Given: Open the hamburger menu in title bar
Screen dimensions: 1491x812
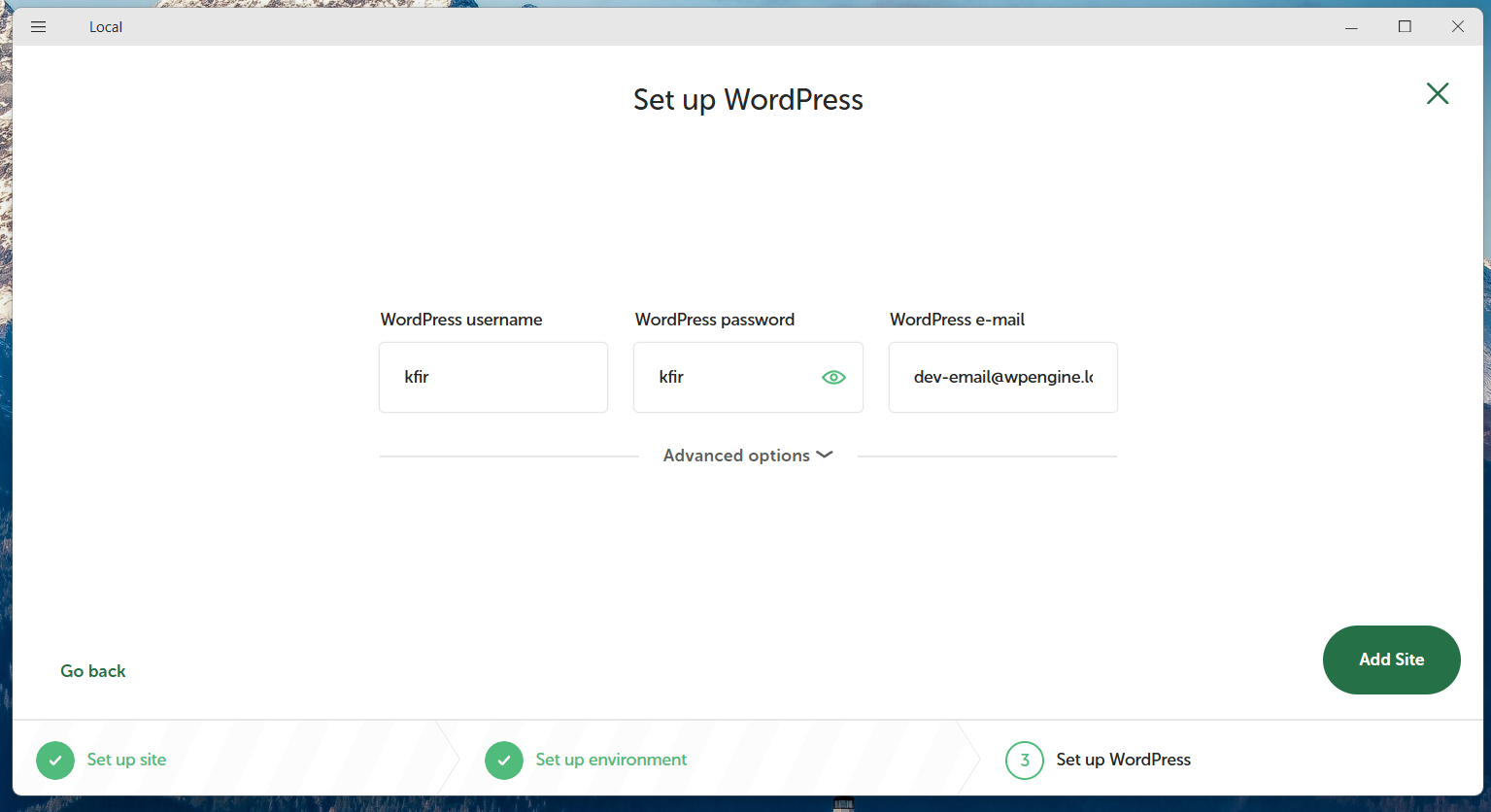Looking at the screenshot, I should 39,27.
